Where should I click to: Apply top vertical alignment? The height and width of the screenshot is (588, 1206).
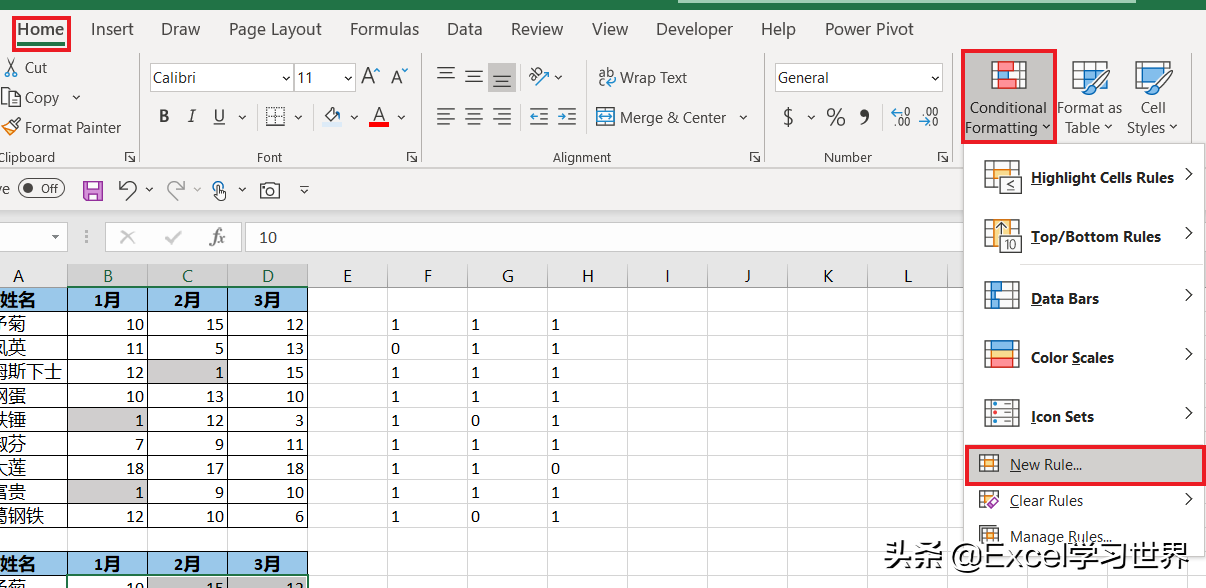click(x=446, y=76)
